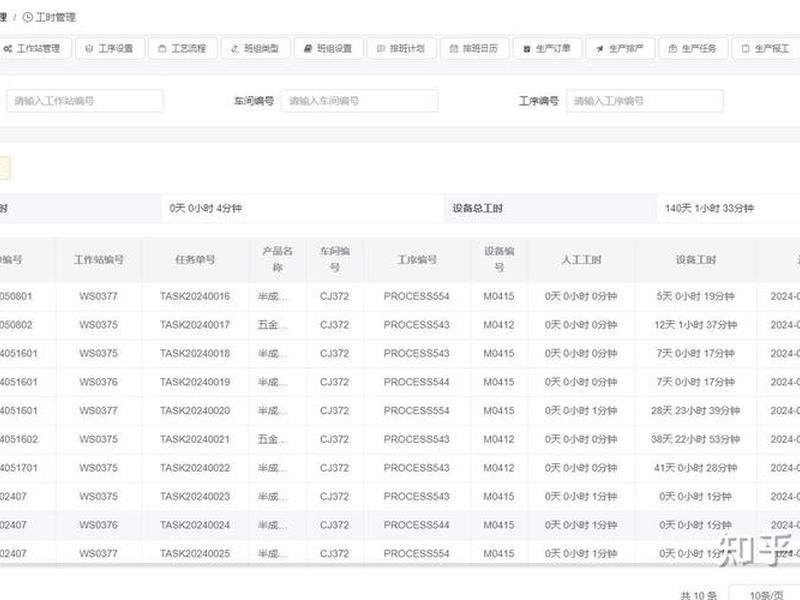Select the TASK20240025 cell
800x600 pixels.
pyautogui.click(x=195, y=554)
